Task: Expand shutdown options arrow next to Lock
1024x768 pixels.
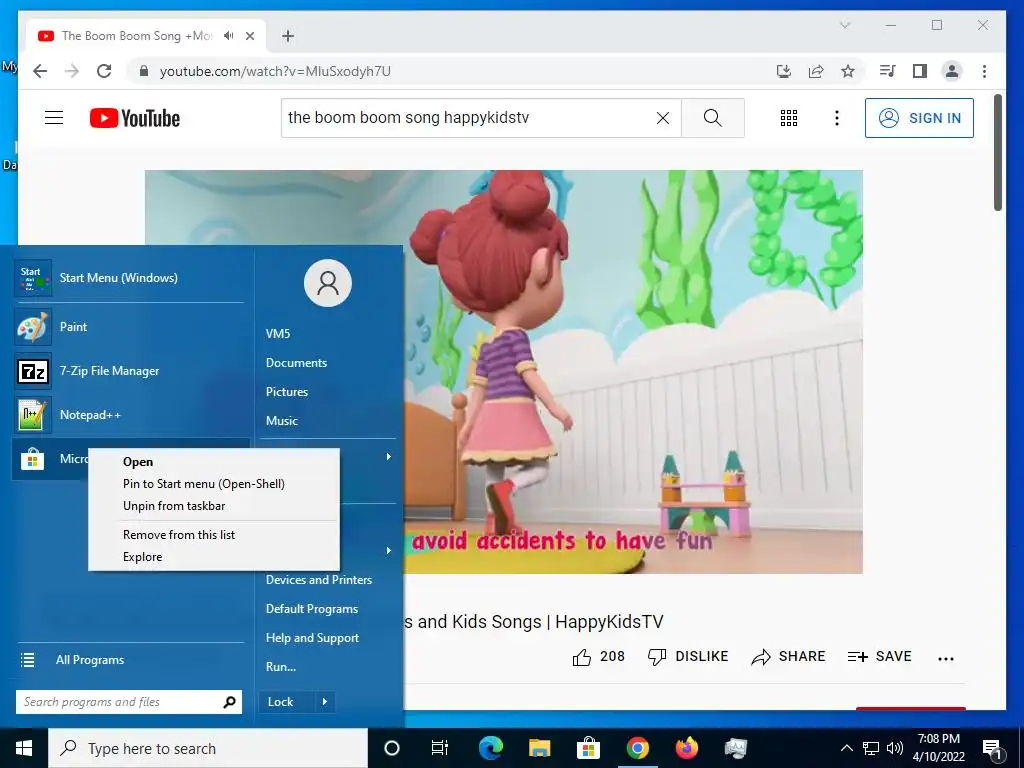Action: pyautogui.click(x=325, y=702)
